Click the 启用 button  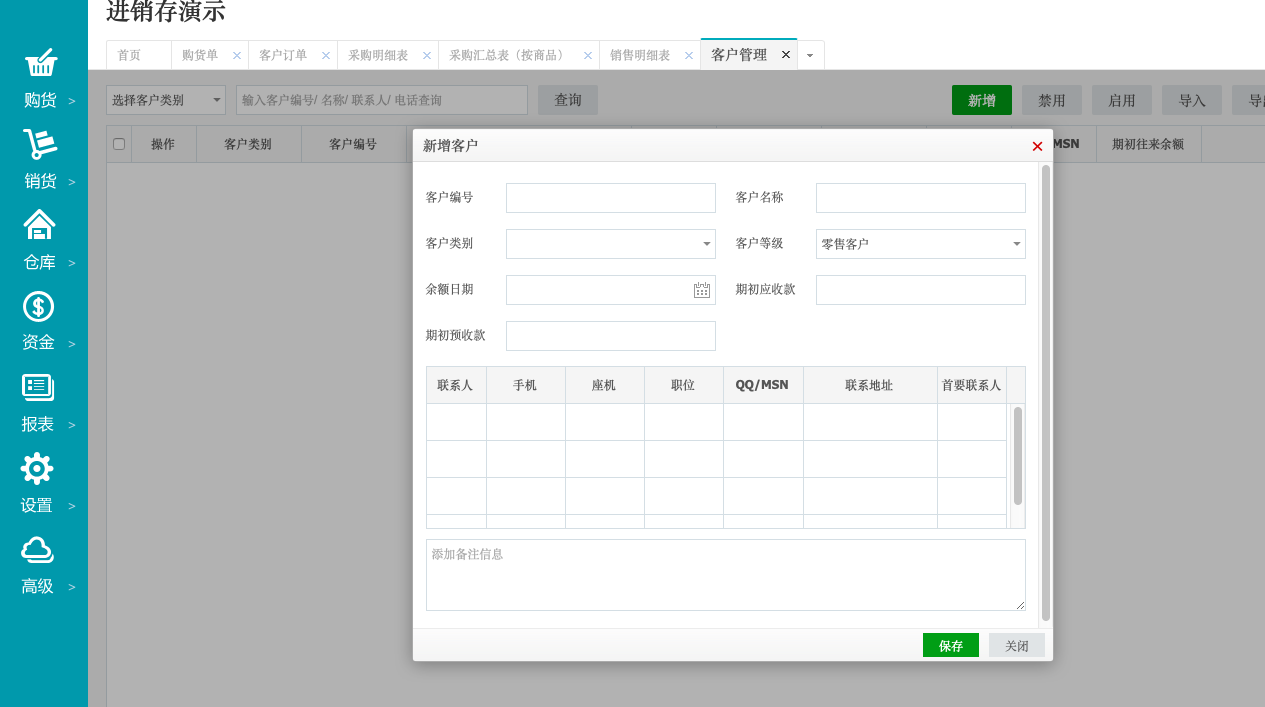point(1122,100)
